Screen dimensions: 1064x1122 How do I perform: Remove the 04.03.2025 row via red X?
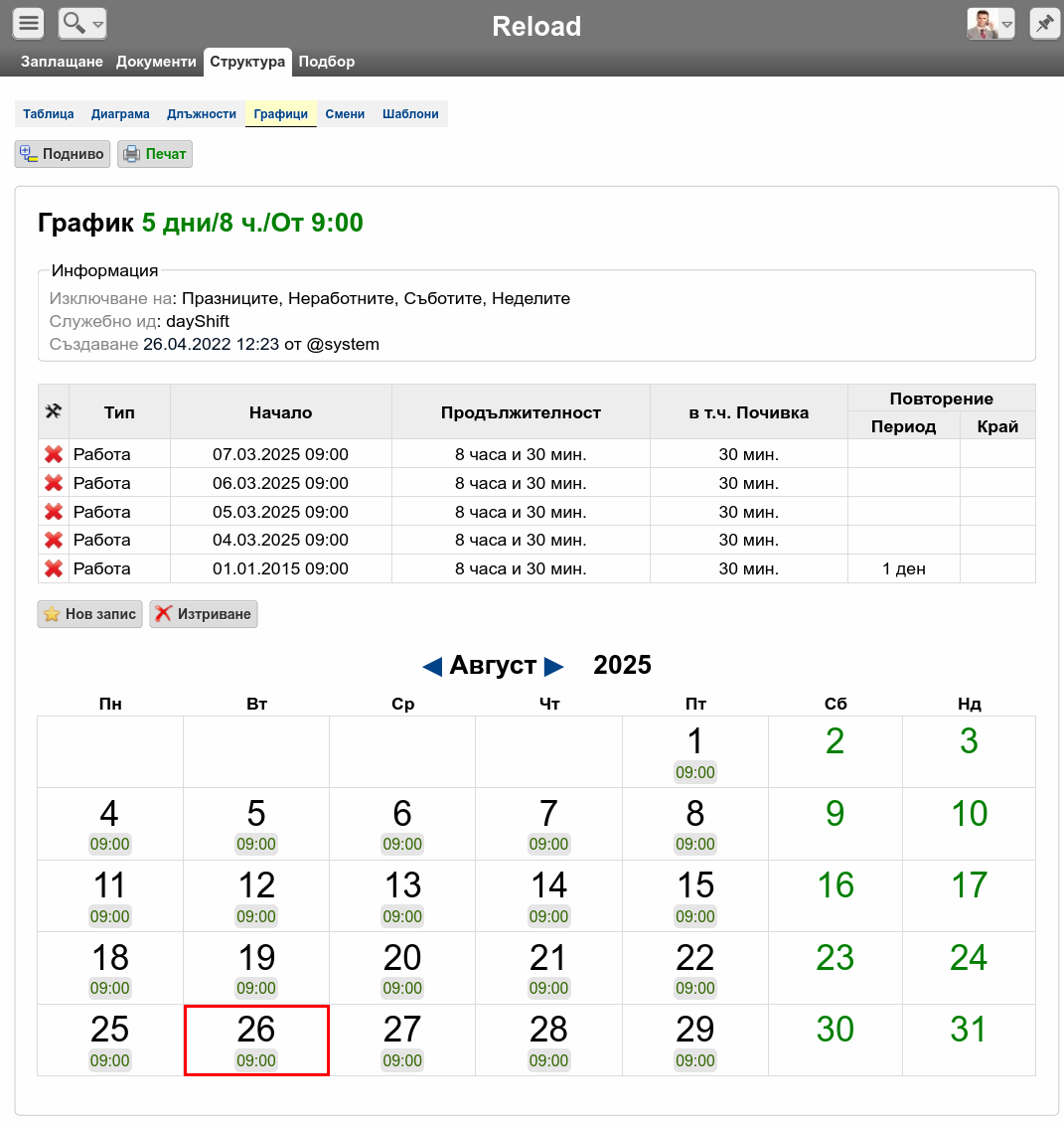point(54,540)
